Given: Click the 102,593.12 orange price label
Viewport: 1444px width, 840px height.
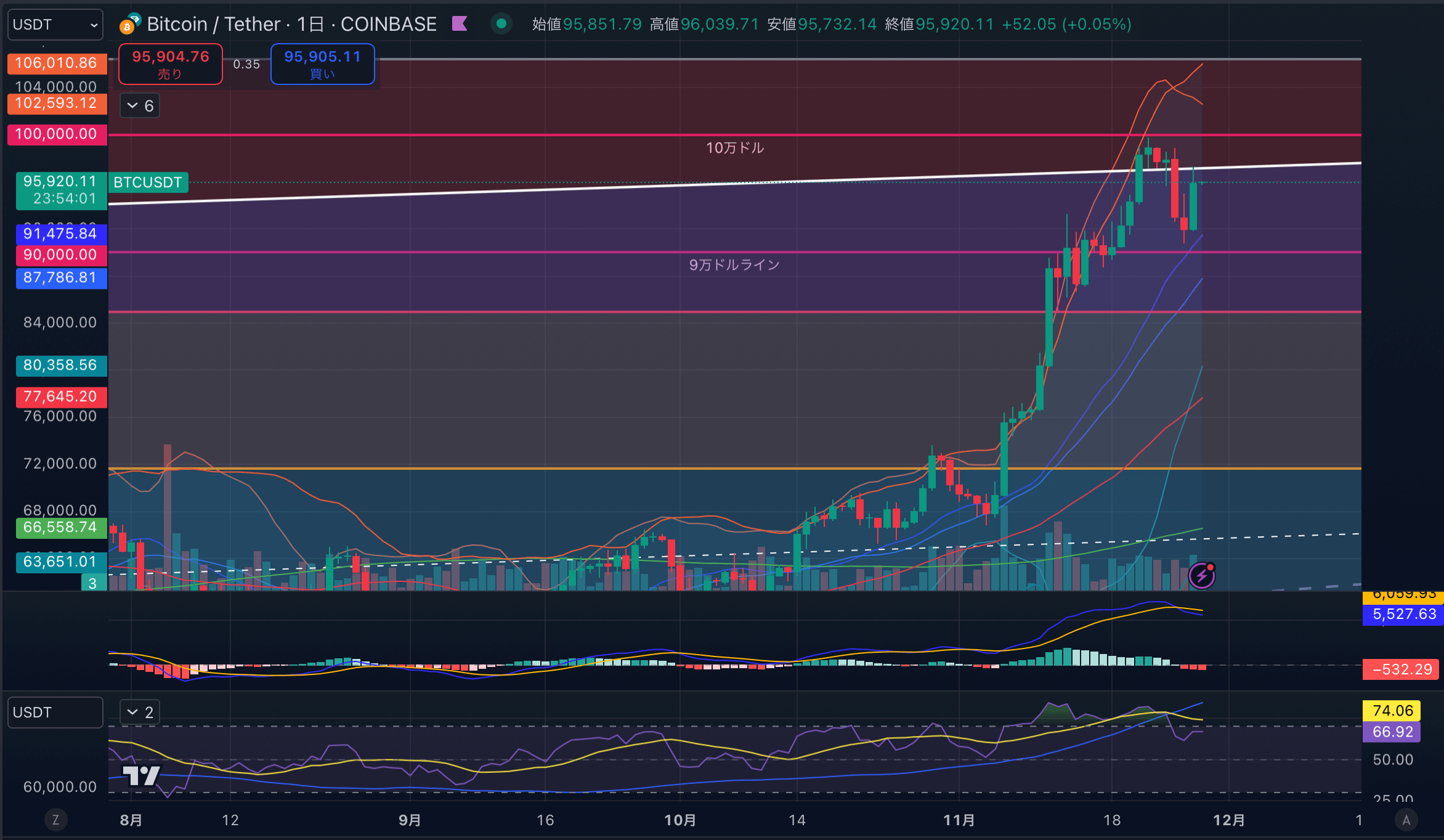Looking at the screenshot, I should [57, 103].
